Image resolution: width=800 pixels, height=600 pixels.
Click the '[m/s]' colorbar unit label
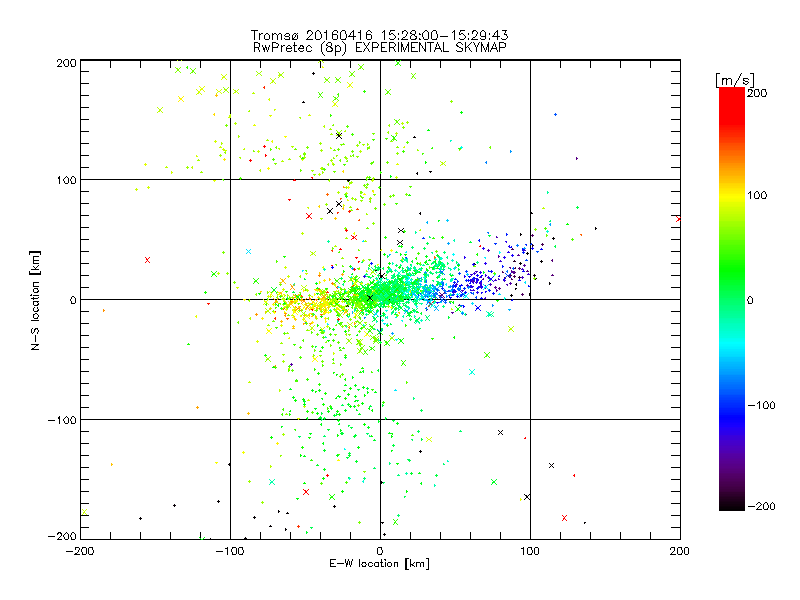tap(735, 80)
